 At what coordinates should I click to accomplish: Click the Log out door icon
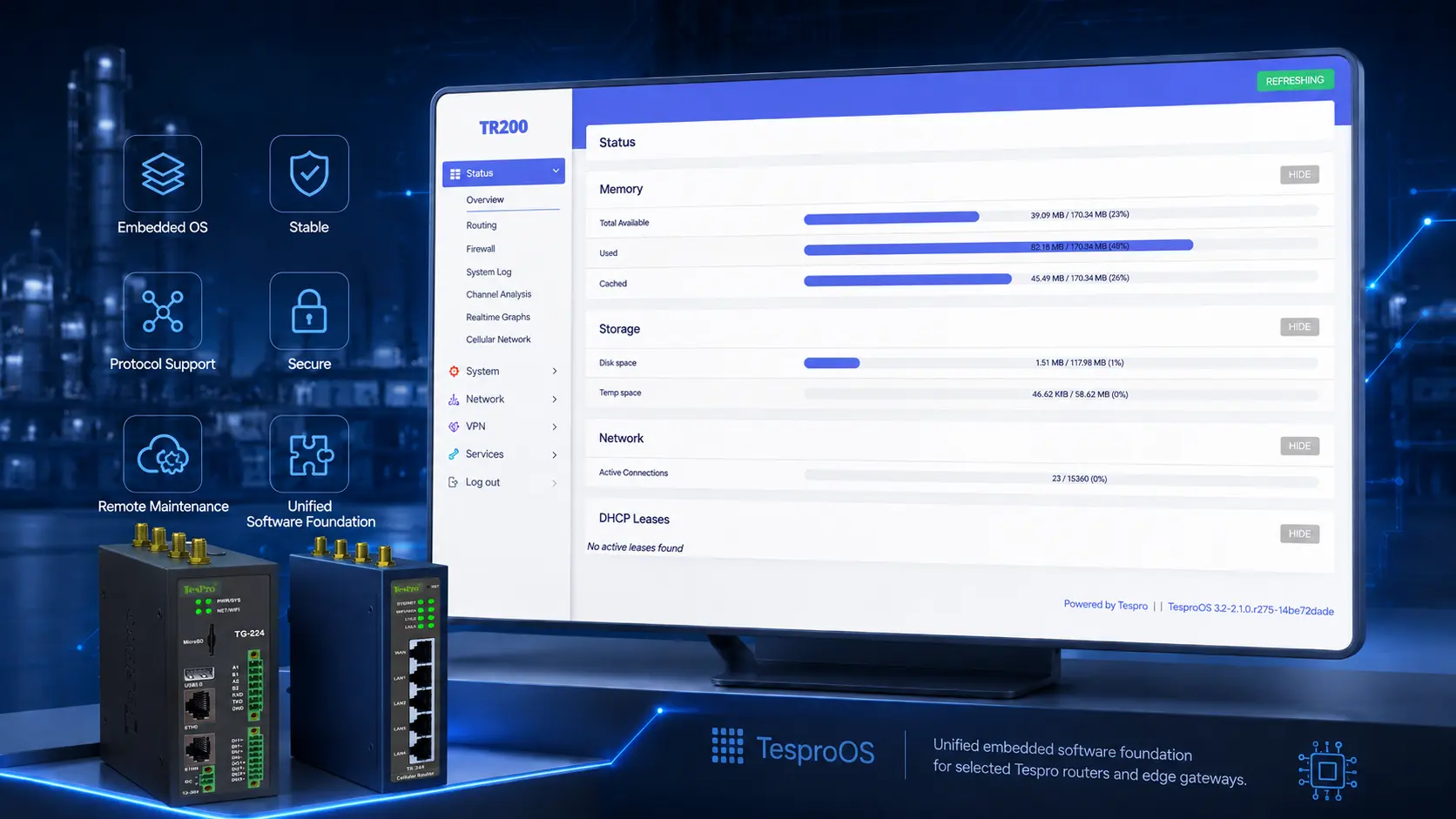click(x=453, y=482)
